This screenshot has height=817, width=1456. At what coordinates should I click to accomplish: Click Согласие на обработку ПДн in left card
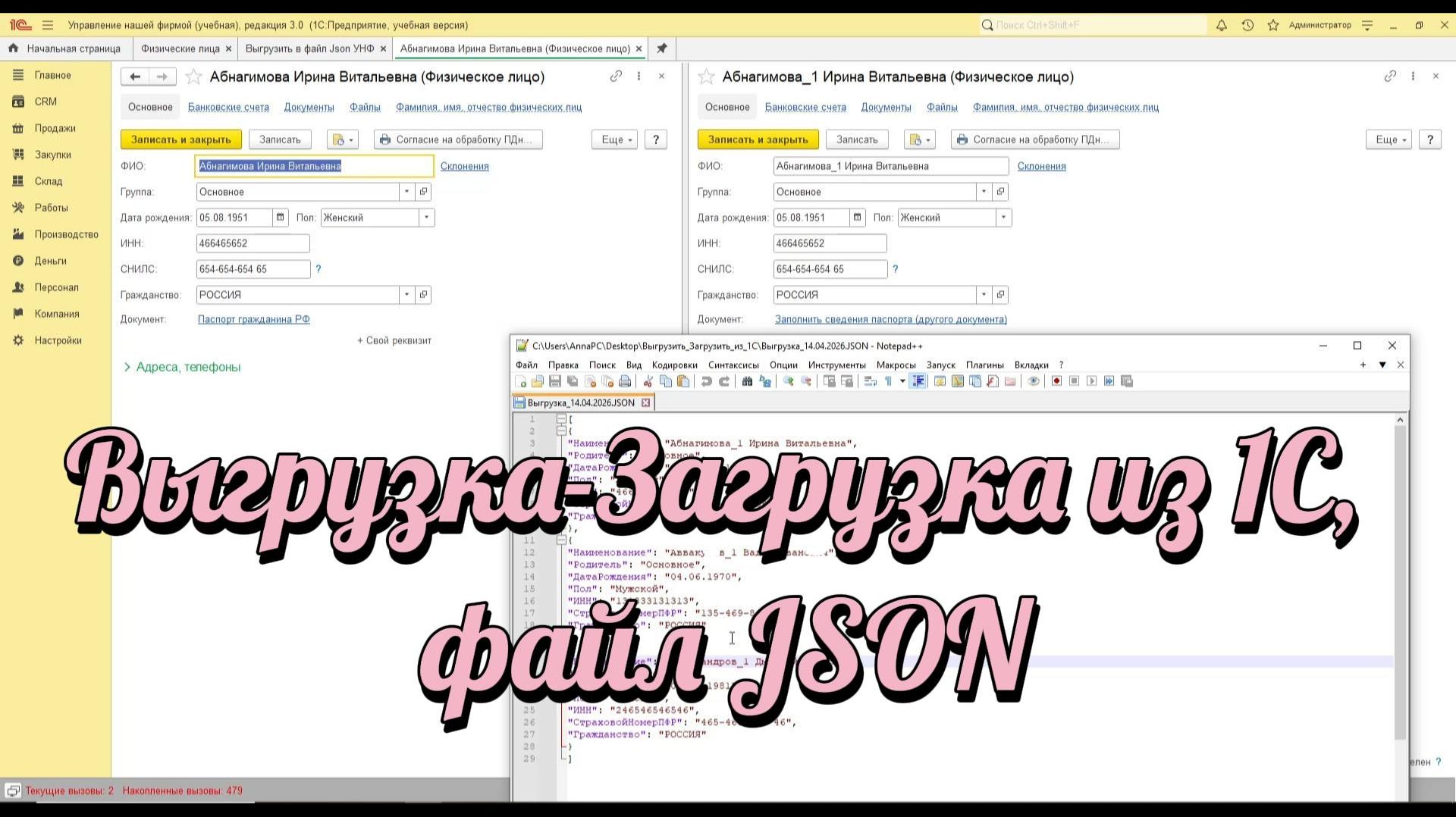point(458,139)
